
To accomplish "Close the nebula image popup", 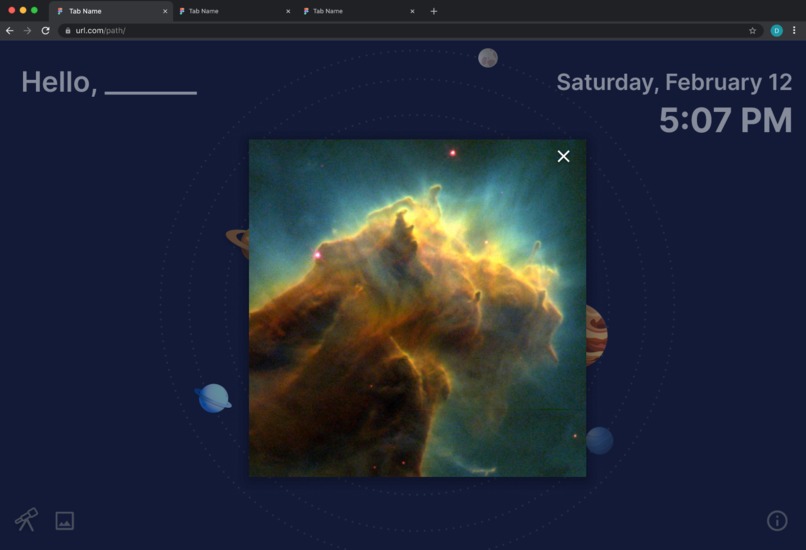I will (563, 156).
